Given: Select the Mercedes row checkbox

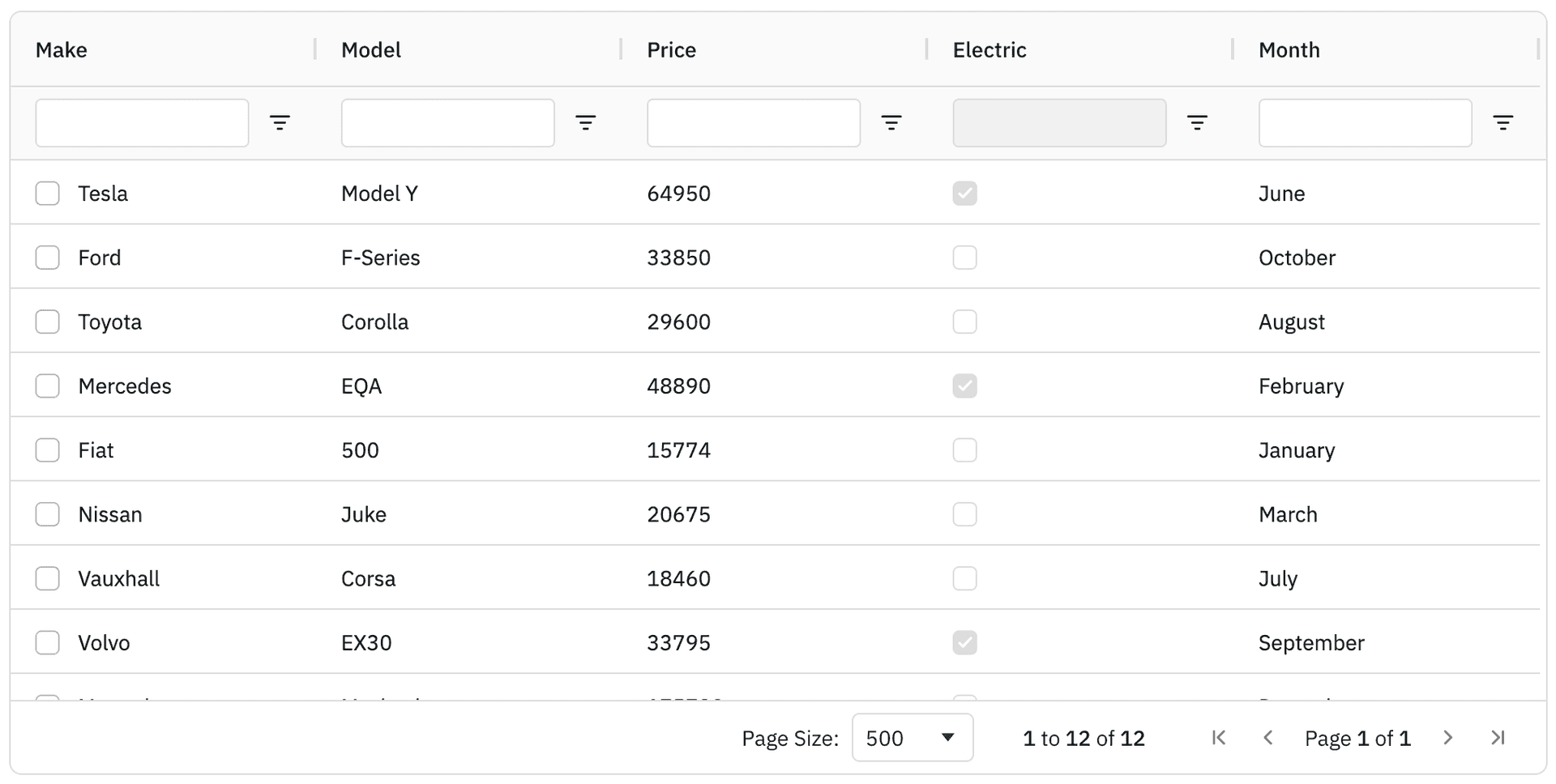Looking at the screenshot, I should 48,386.
